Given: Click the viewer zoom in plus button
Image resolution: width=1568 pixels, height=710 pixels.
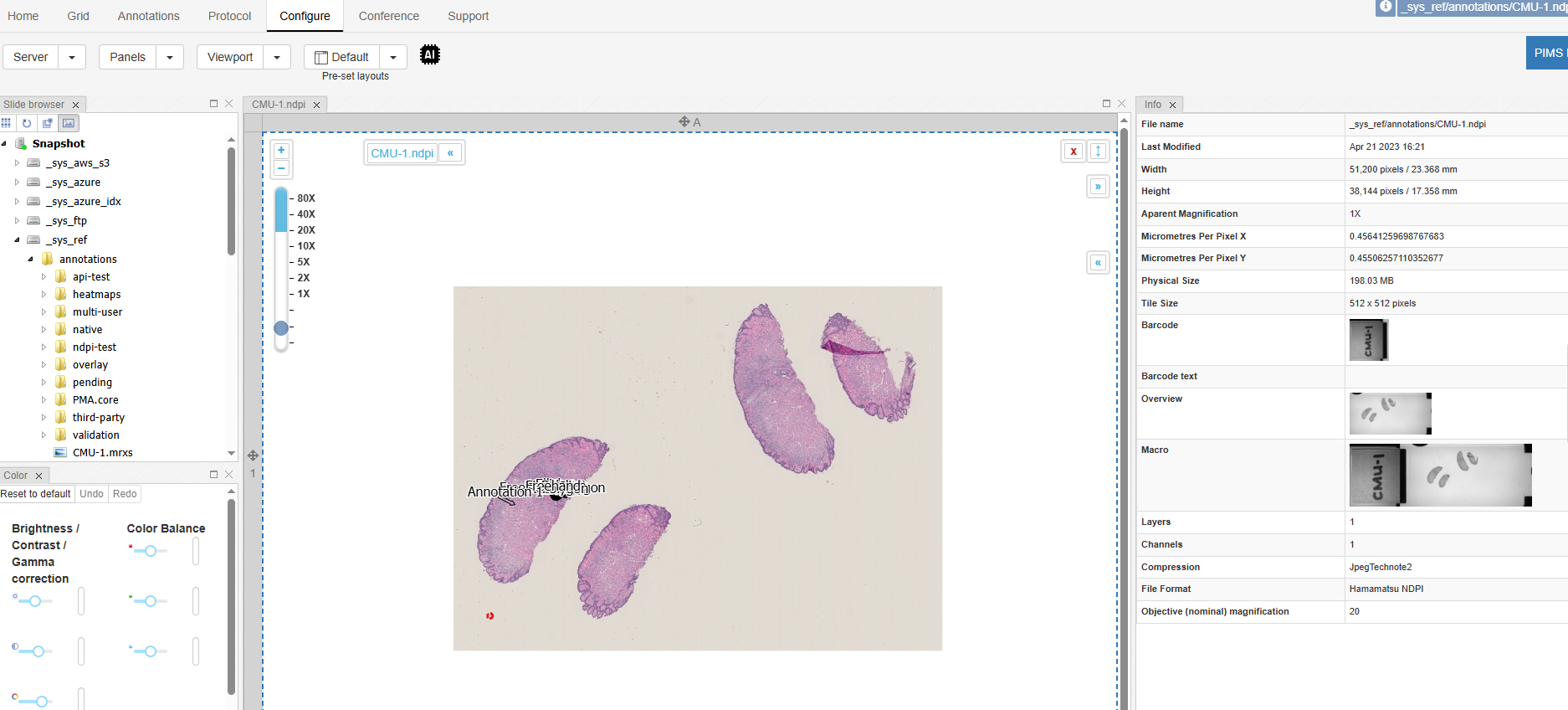Looking at the screenshot, I should (282, 151).
